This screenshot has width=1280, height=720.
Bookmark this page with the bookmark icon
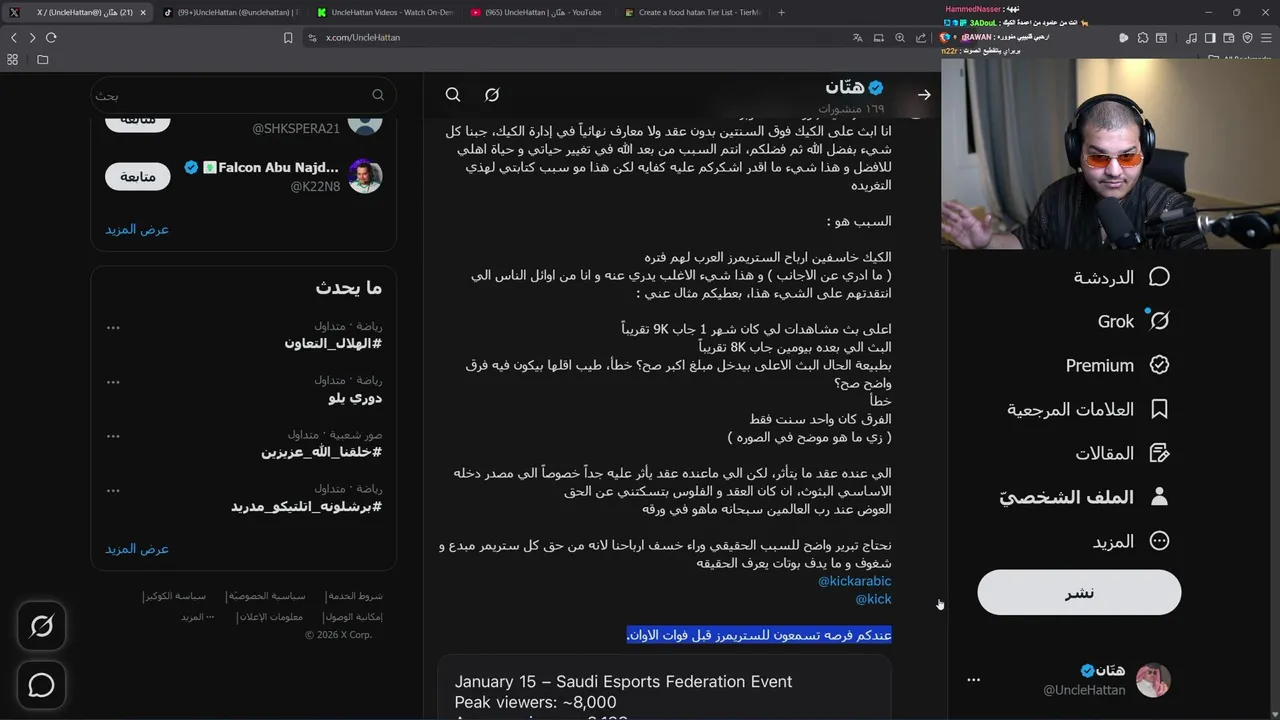[288, 38]
